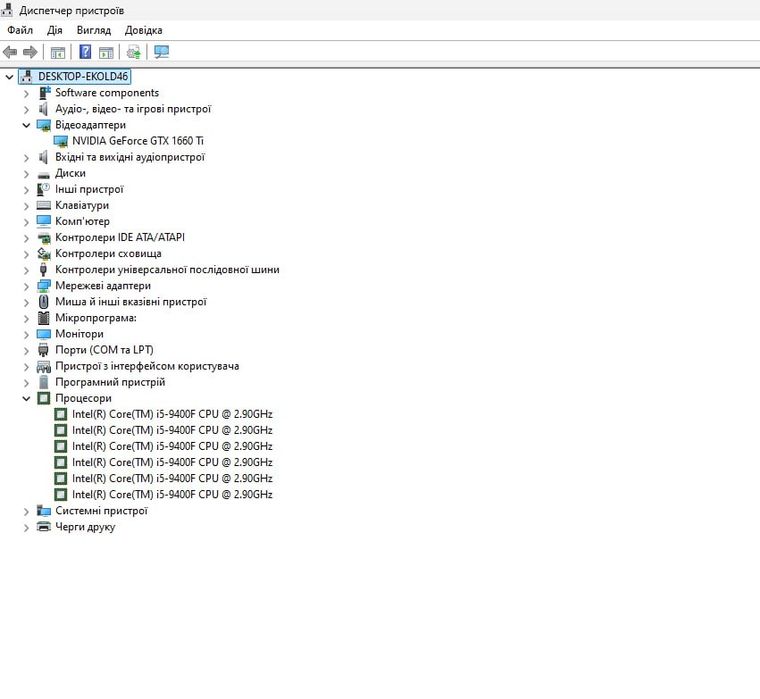
Task: Expand the Мережеві адаптери category
Action: tap(27, 286)
